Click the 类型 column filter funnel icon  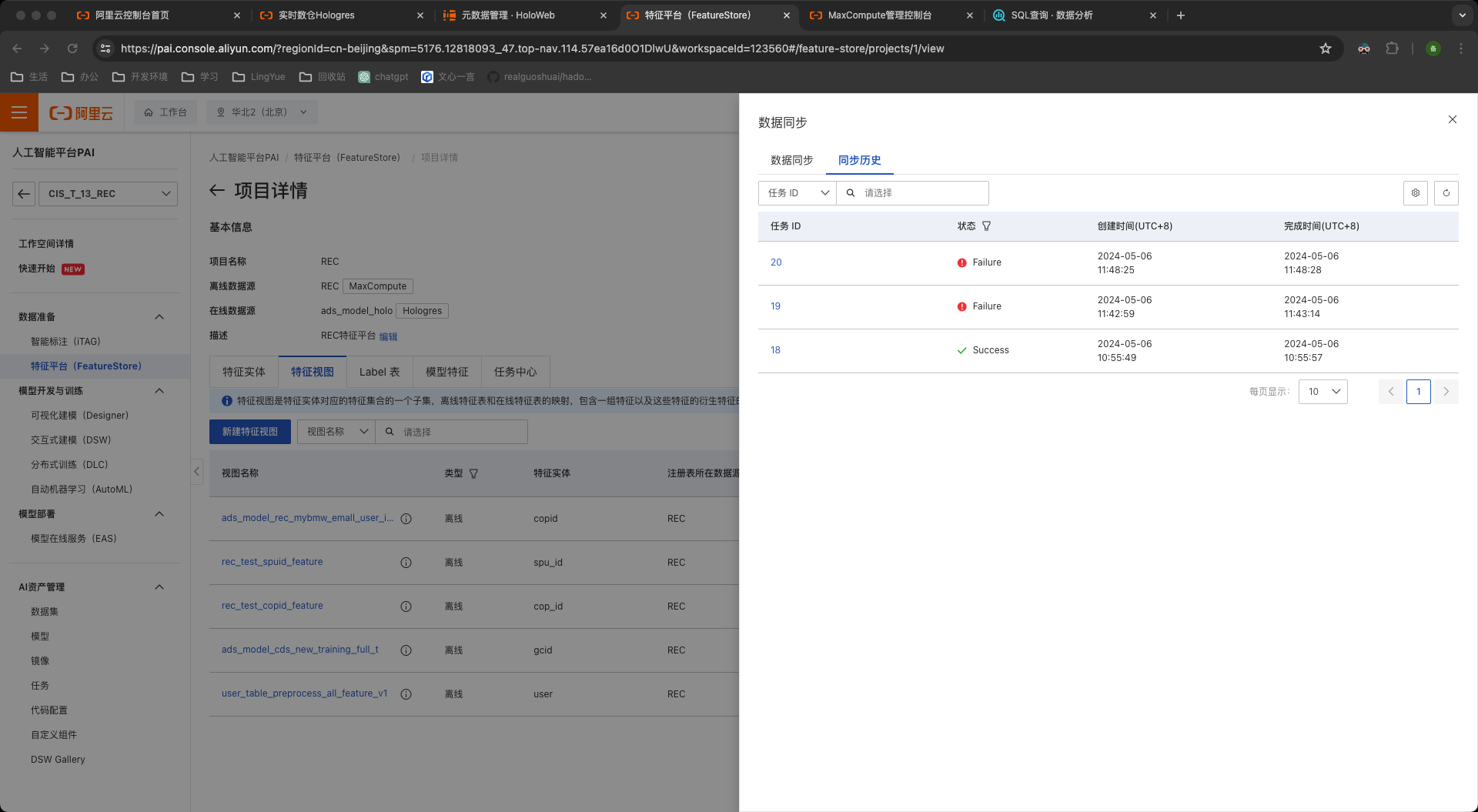pyautogui.click(x=473, y=474)
